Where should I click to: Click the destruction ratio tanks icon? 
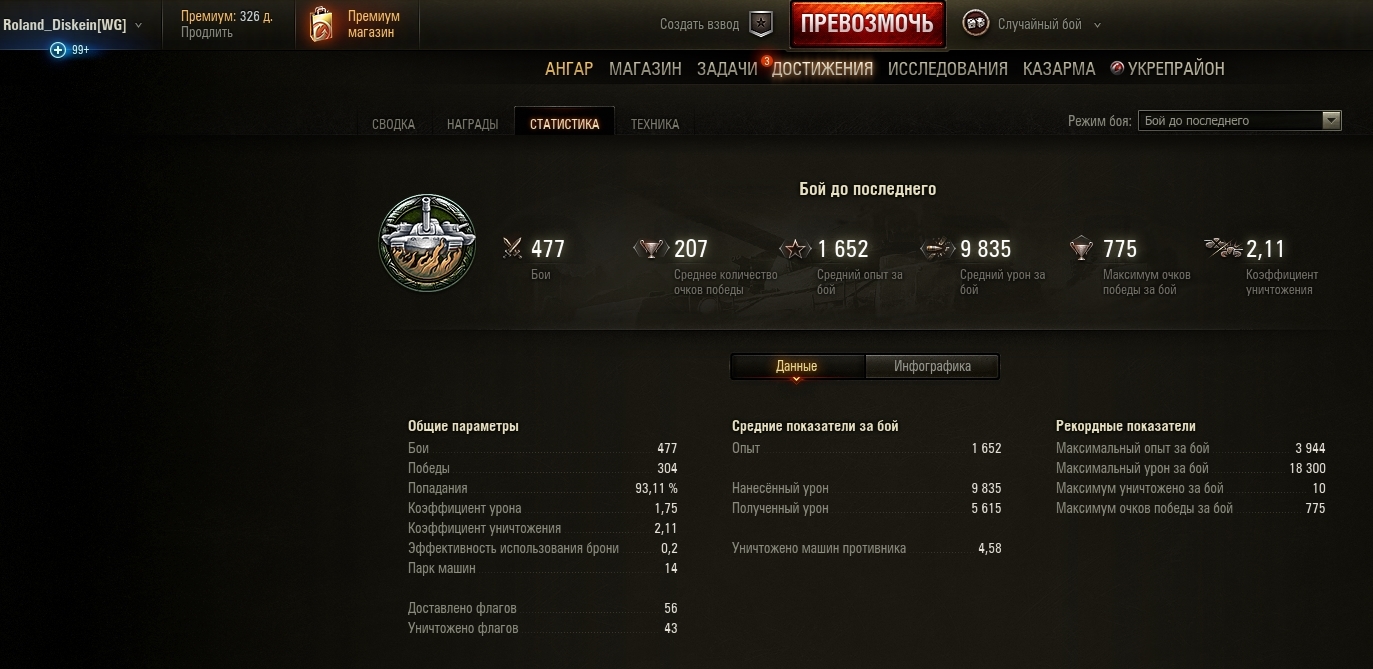click(1224, 248)
